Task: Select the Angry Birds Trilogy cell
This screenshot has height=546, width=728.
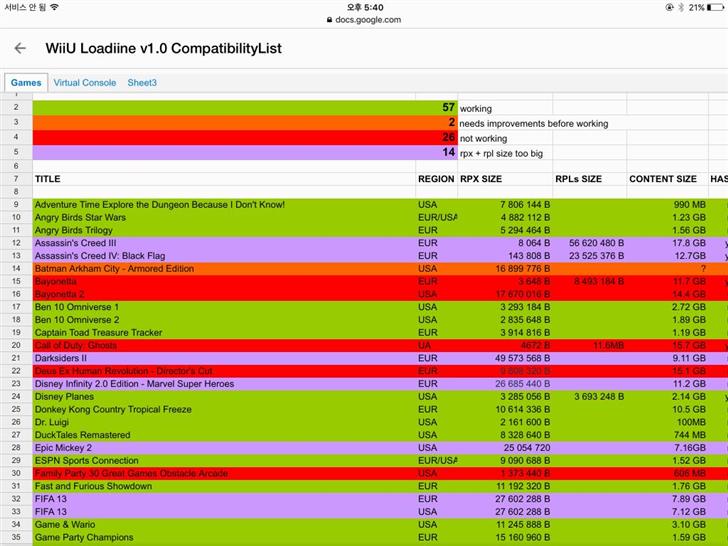Action: point(224,230)
